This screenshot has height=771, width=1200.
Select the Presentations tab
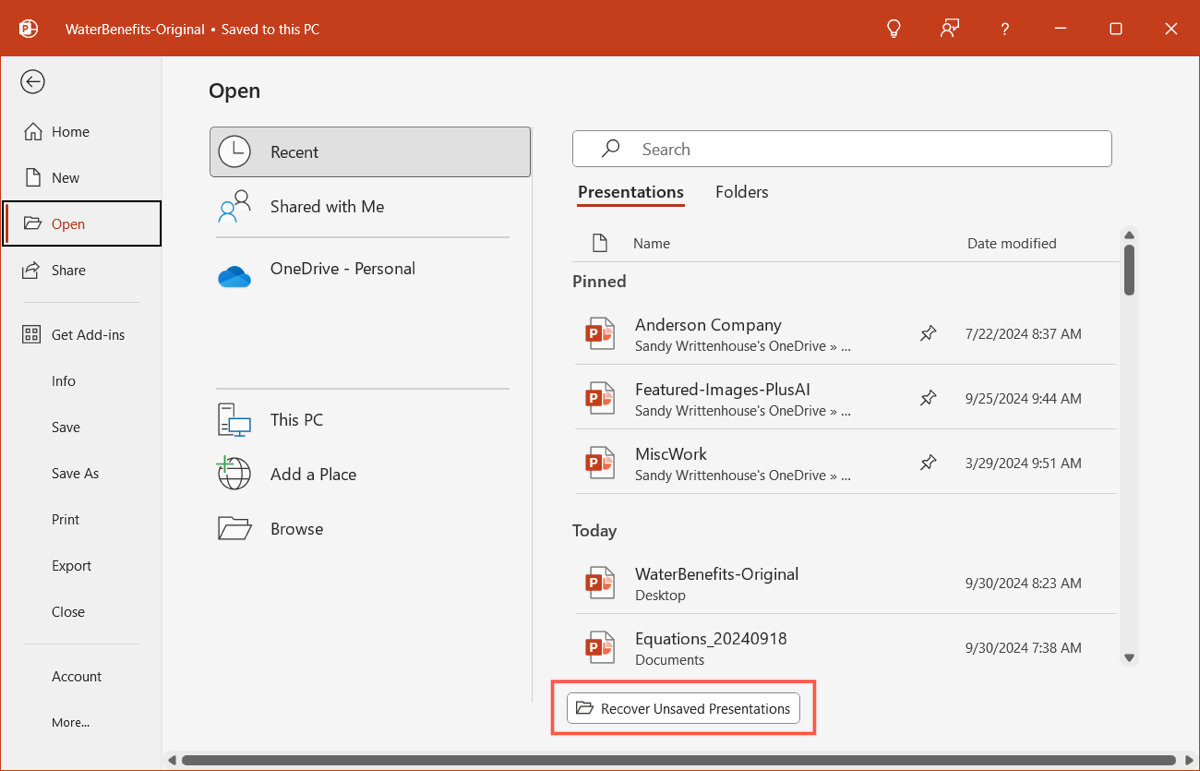[630, 192]
